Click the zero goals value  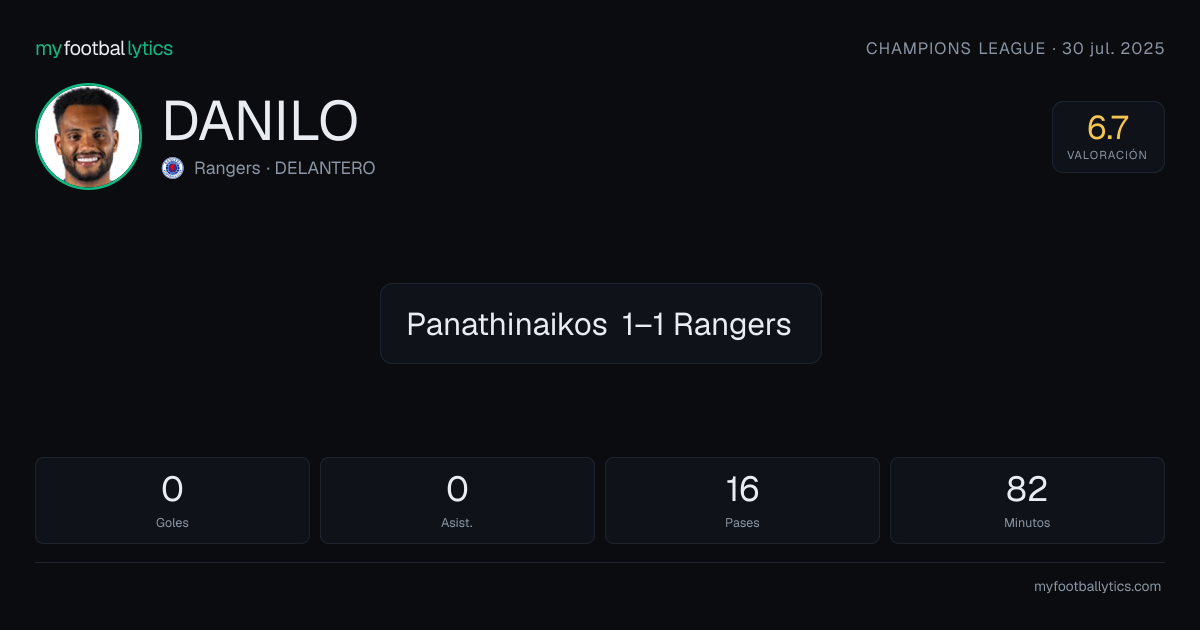(x=172, y=489)
